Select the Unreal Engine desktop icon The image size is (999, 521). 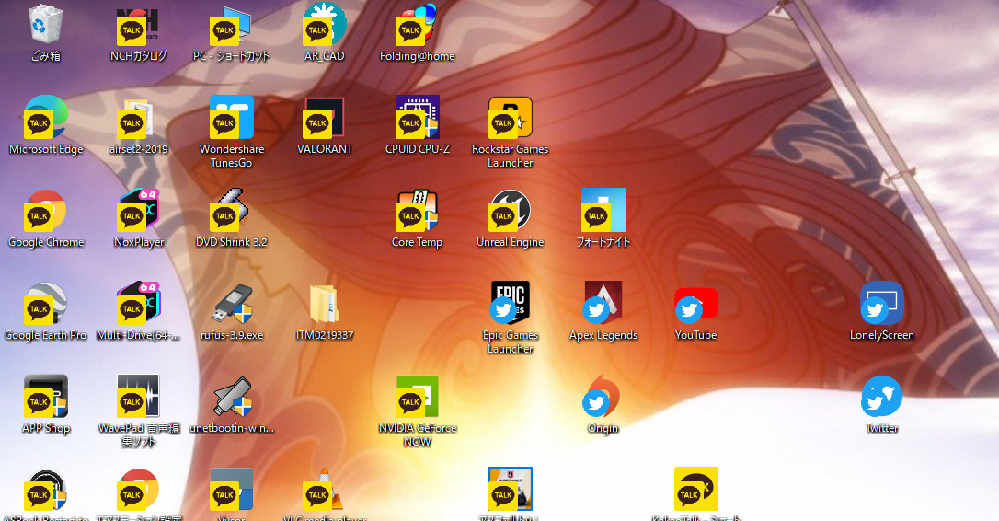(x=510, y=210)
